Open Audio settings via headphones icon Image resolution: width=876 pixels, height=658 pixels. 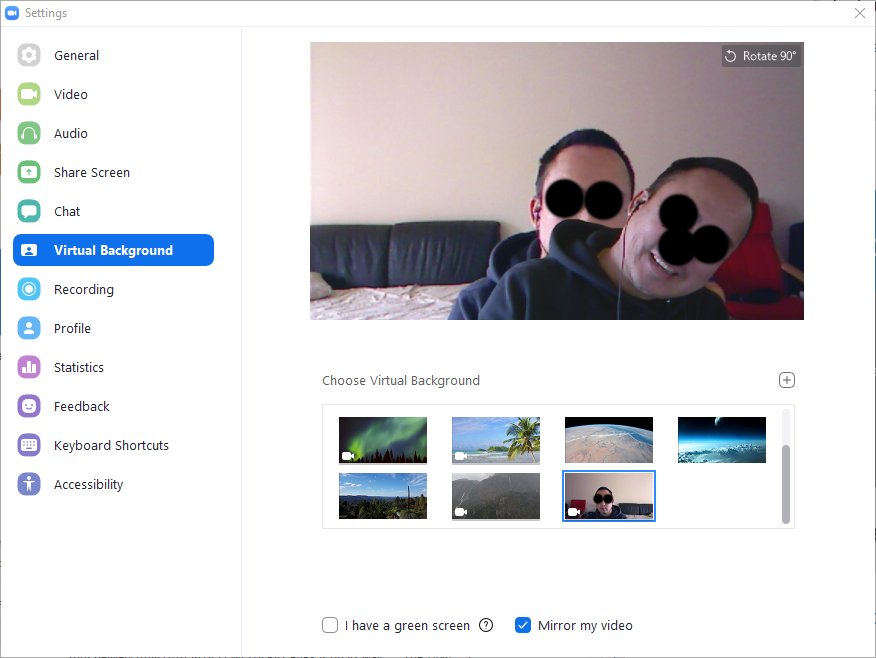pos(29,134)
